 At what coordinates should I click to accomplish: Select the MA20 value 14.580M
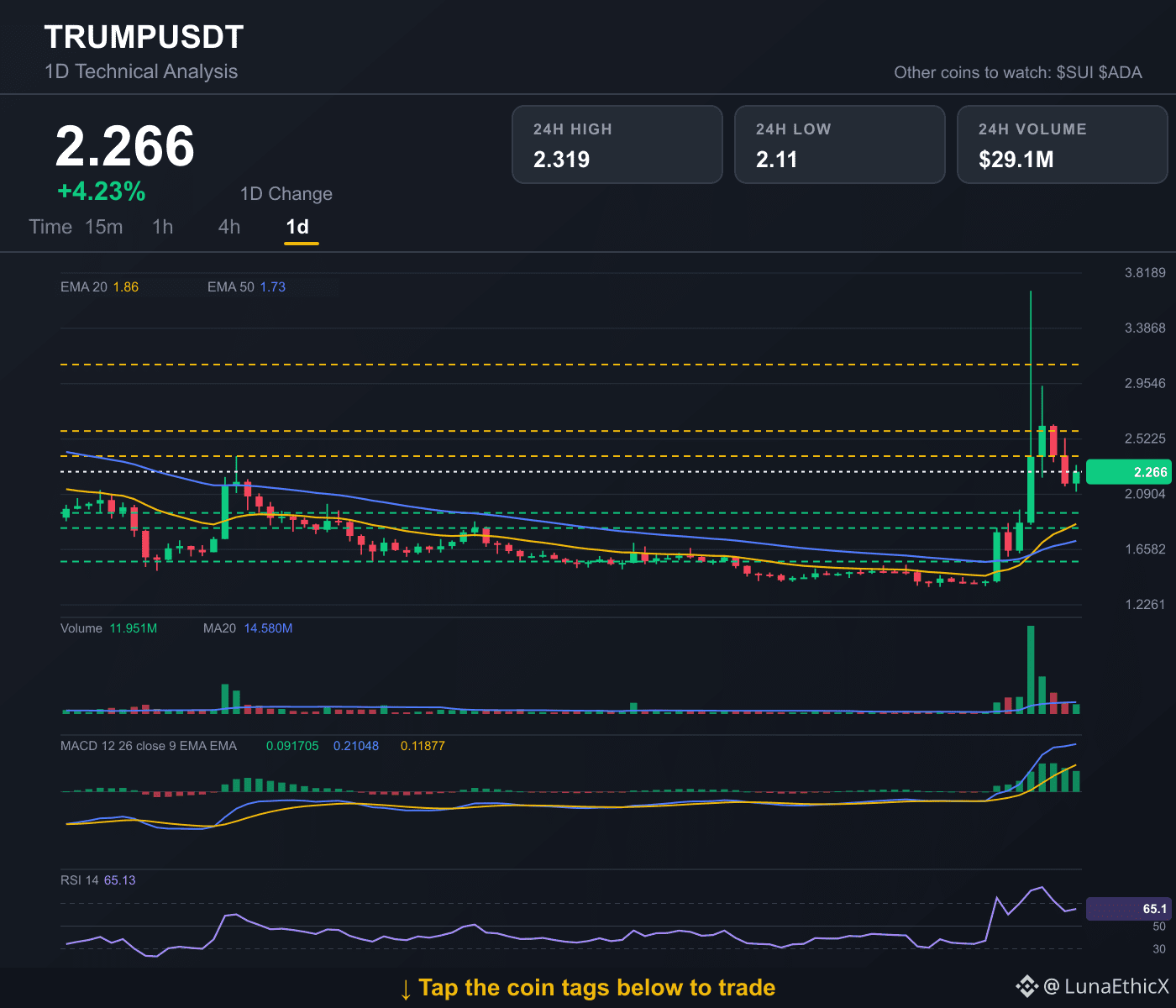(268, 628)
